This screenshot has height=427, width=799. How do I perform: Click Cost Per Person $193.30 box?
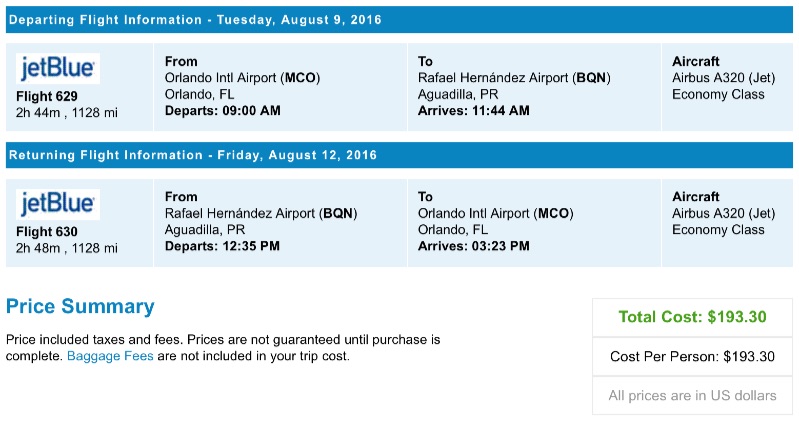point(692,357)
